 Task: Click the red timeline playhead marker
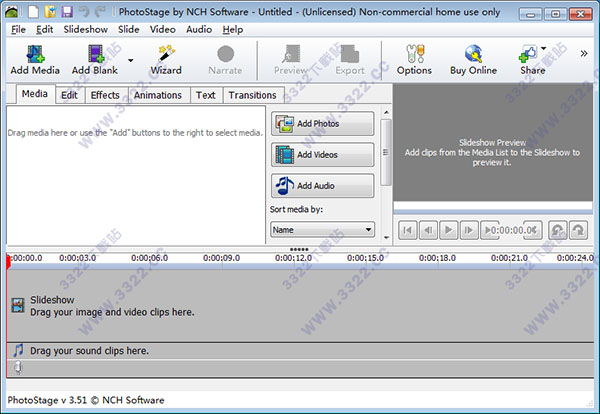pos(8,262)
